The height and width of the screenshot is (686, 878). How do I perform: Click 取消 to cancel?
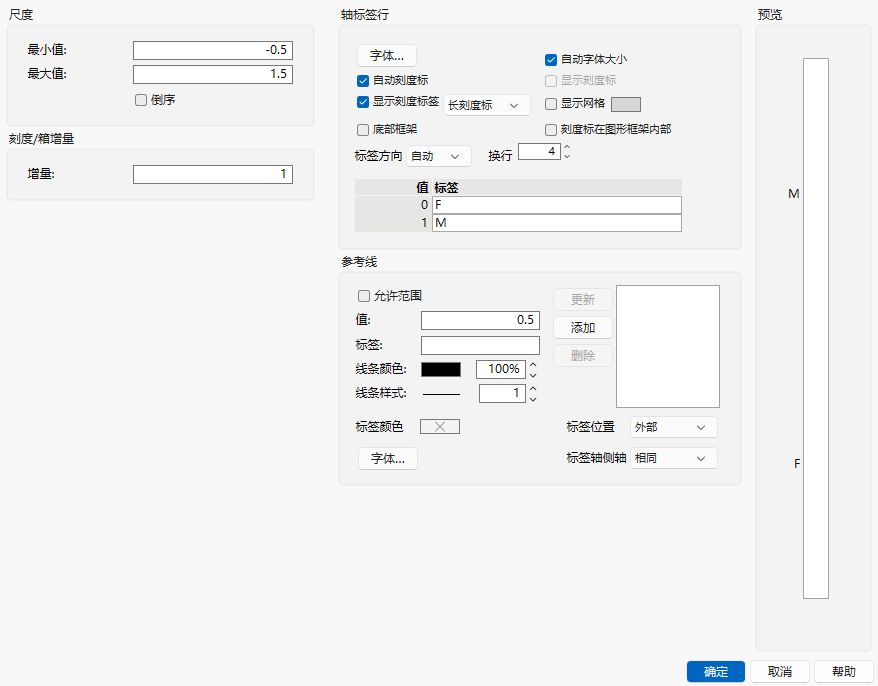[779, 671]
